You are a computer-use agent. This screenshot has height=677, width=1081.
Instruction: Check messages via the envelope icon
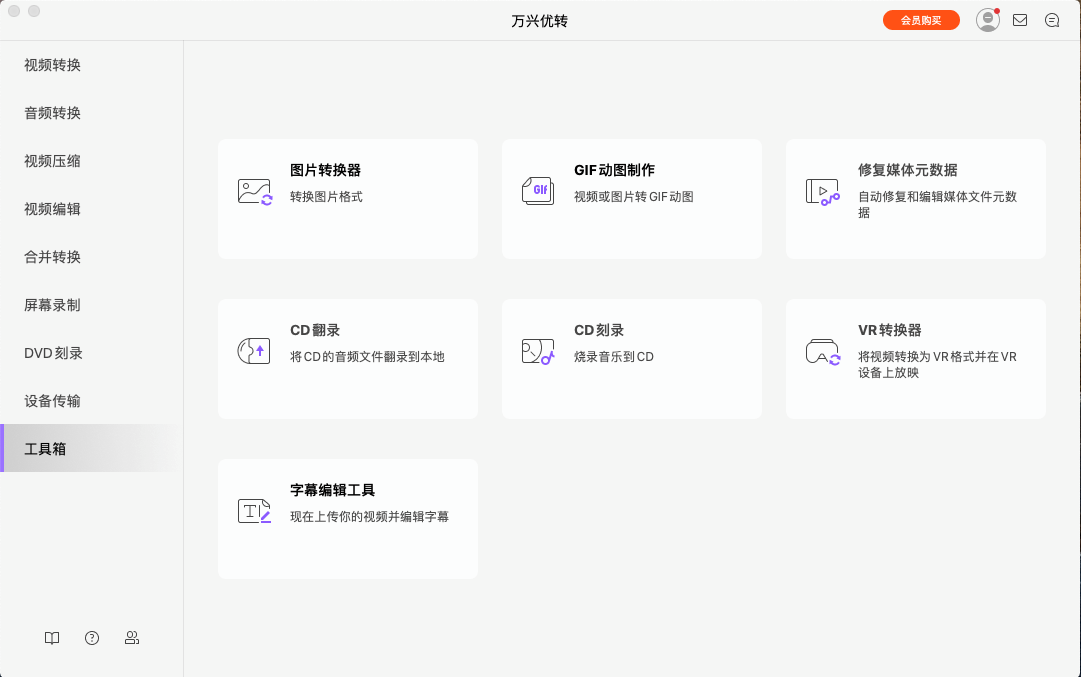1020,19
